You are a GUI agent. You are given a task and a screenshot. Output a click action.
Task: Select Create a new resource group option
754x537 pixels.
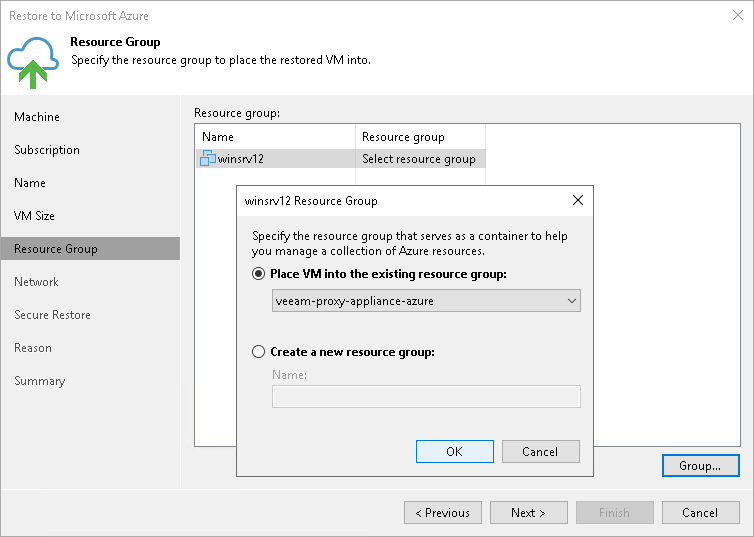259,351
